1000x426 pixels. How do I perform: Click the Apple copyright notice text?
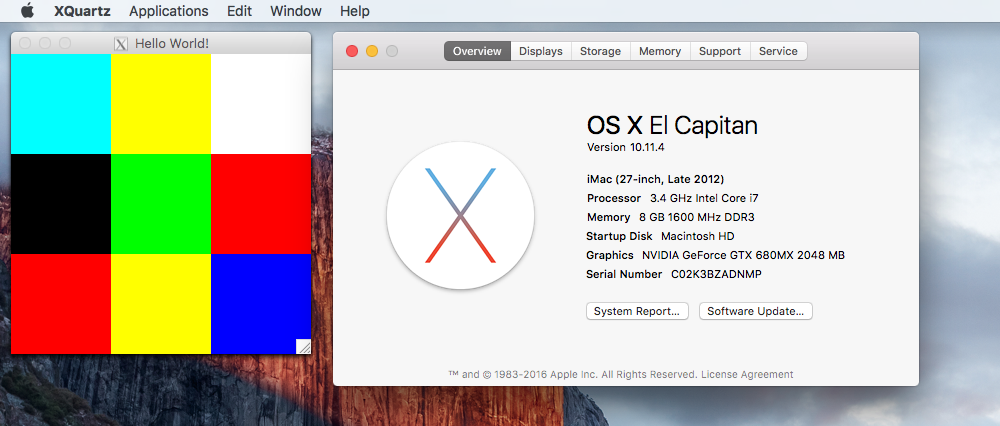pos(573,374)
